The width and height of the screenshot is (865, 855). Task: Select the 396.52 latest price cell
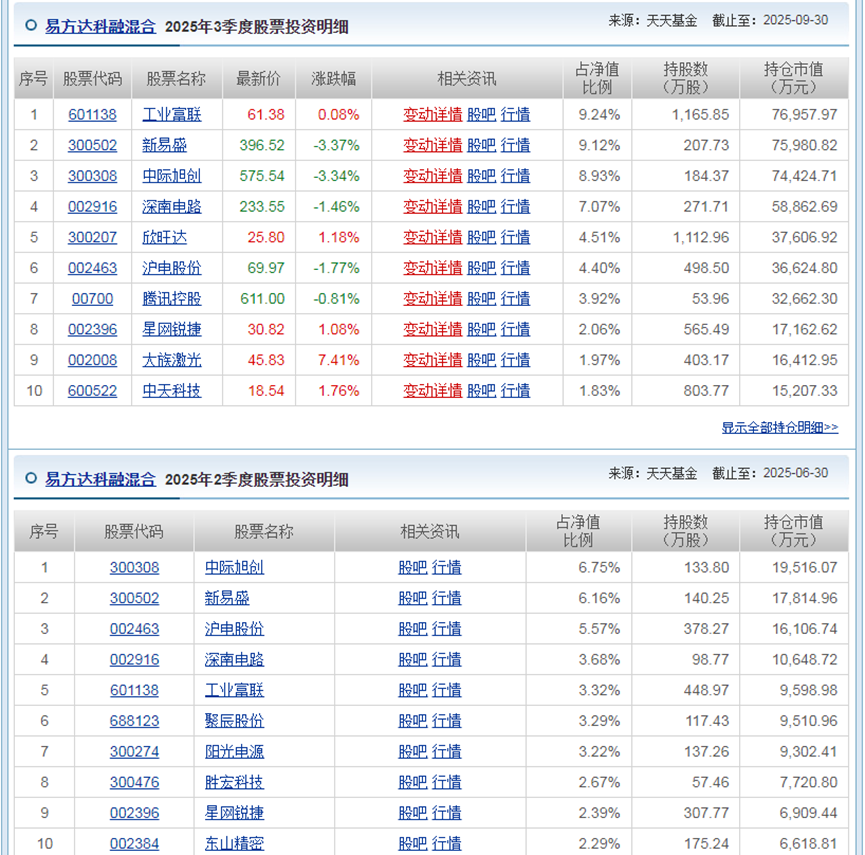click(x=261, y=146)
